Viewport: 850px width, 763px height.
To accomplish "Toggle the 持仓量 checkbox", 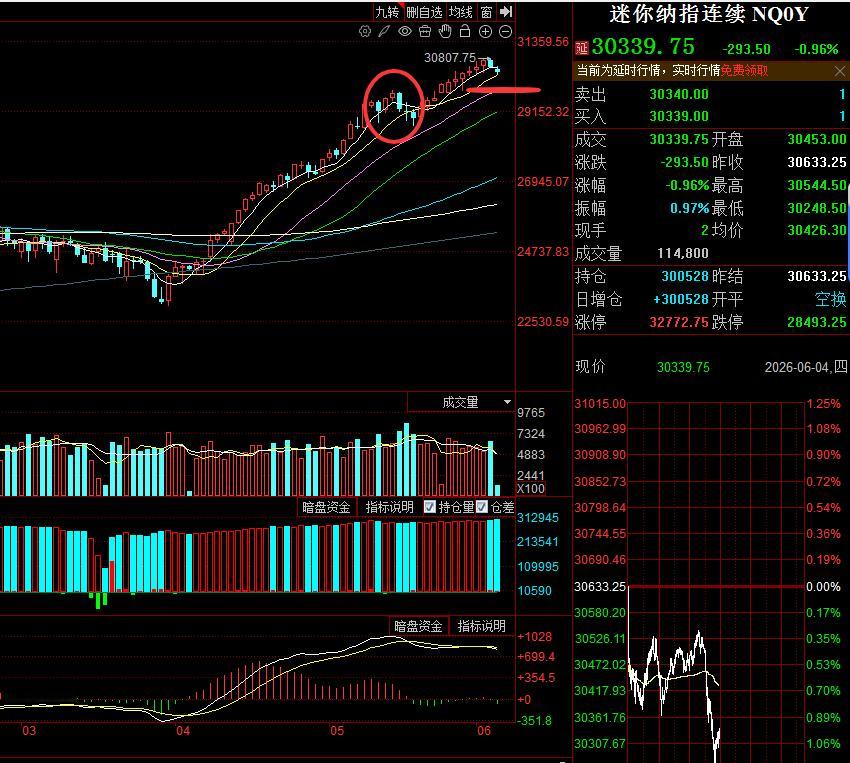I will (x=430, y=507).
